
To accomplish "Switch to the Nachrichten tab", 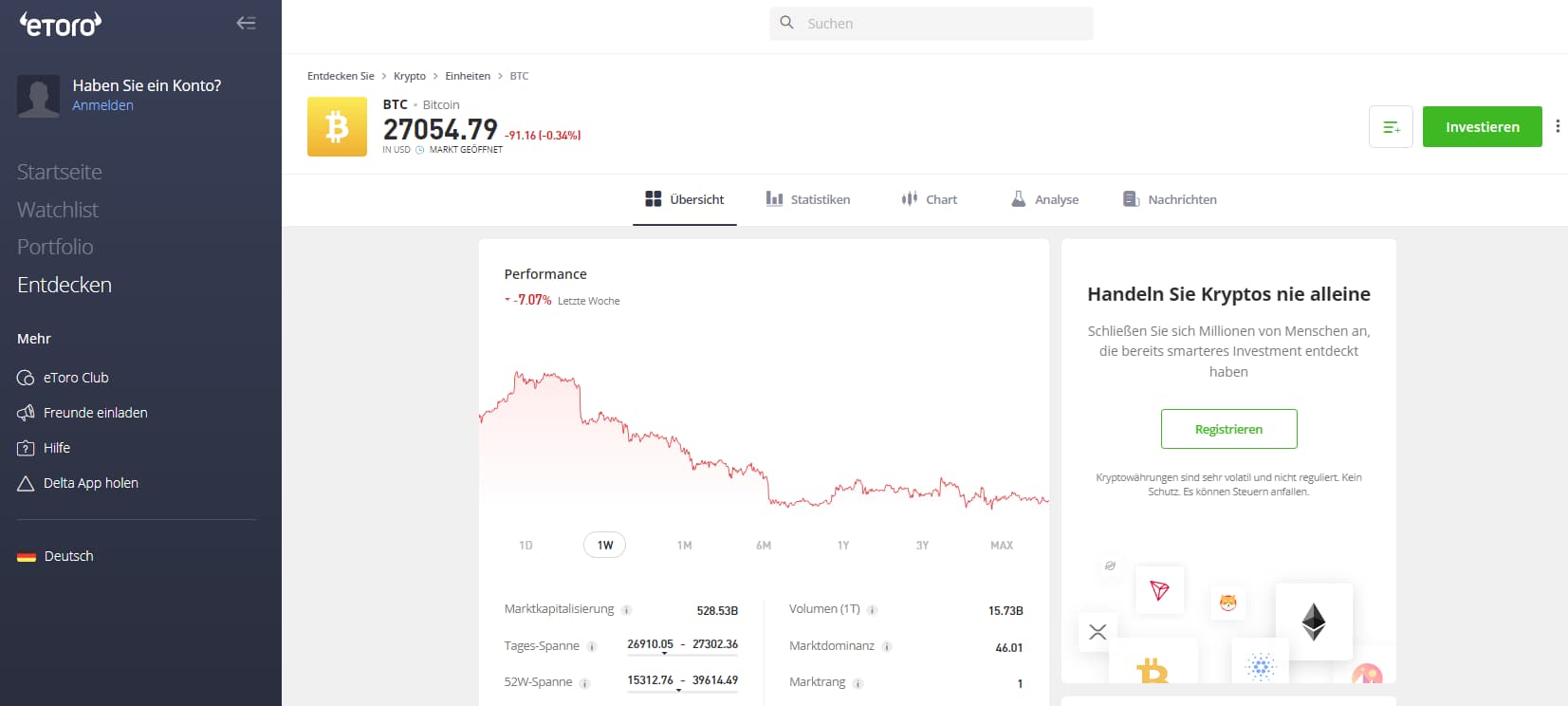I will coord(1170,199).
